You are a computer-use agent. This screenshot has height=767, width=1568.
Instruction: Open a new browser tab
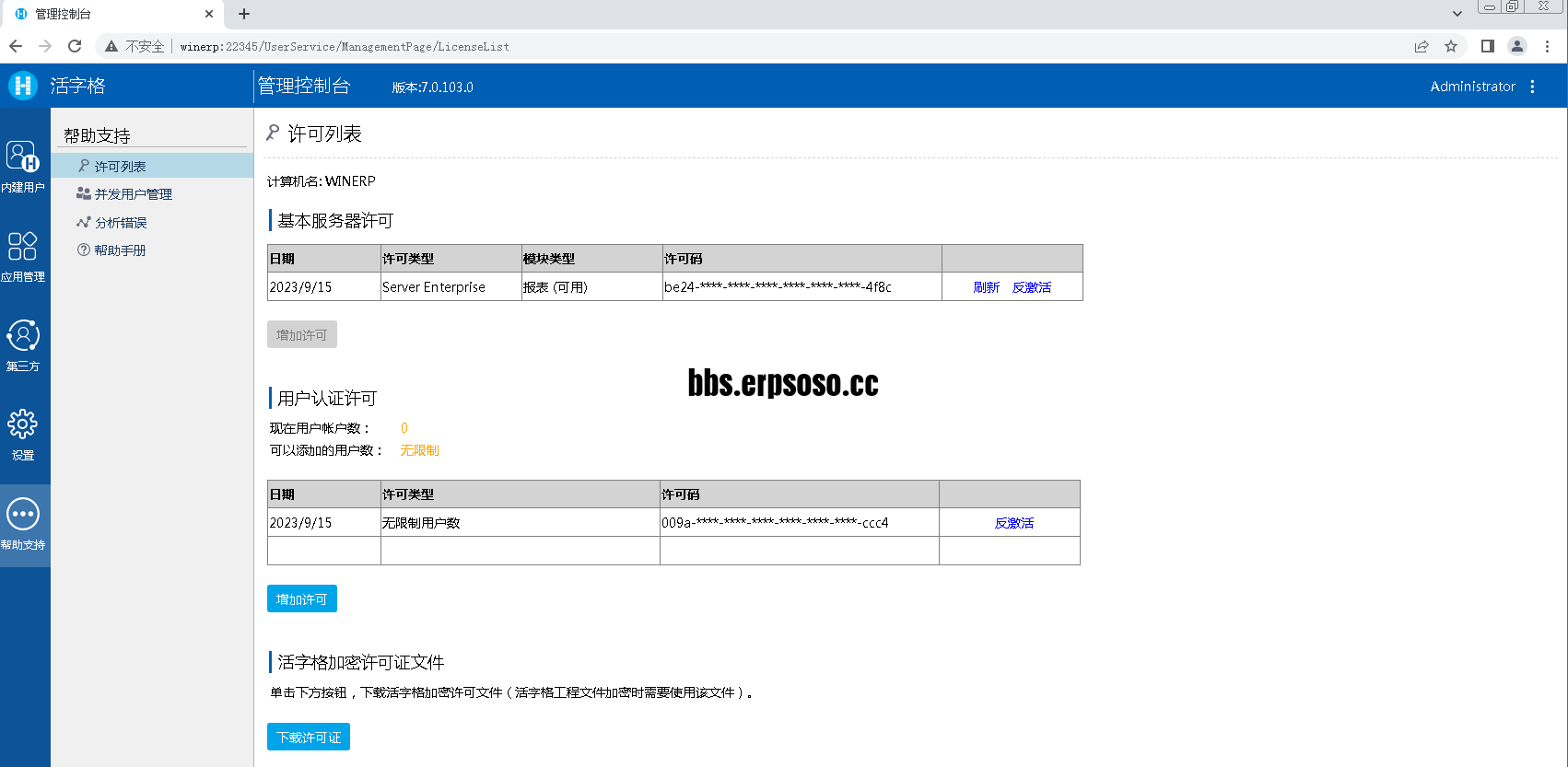(244, 14)
